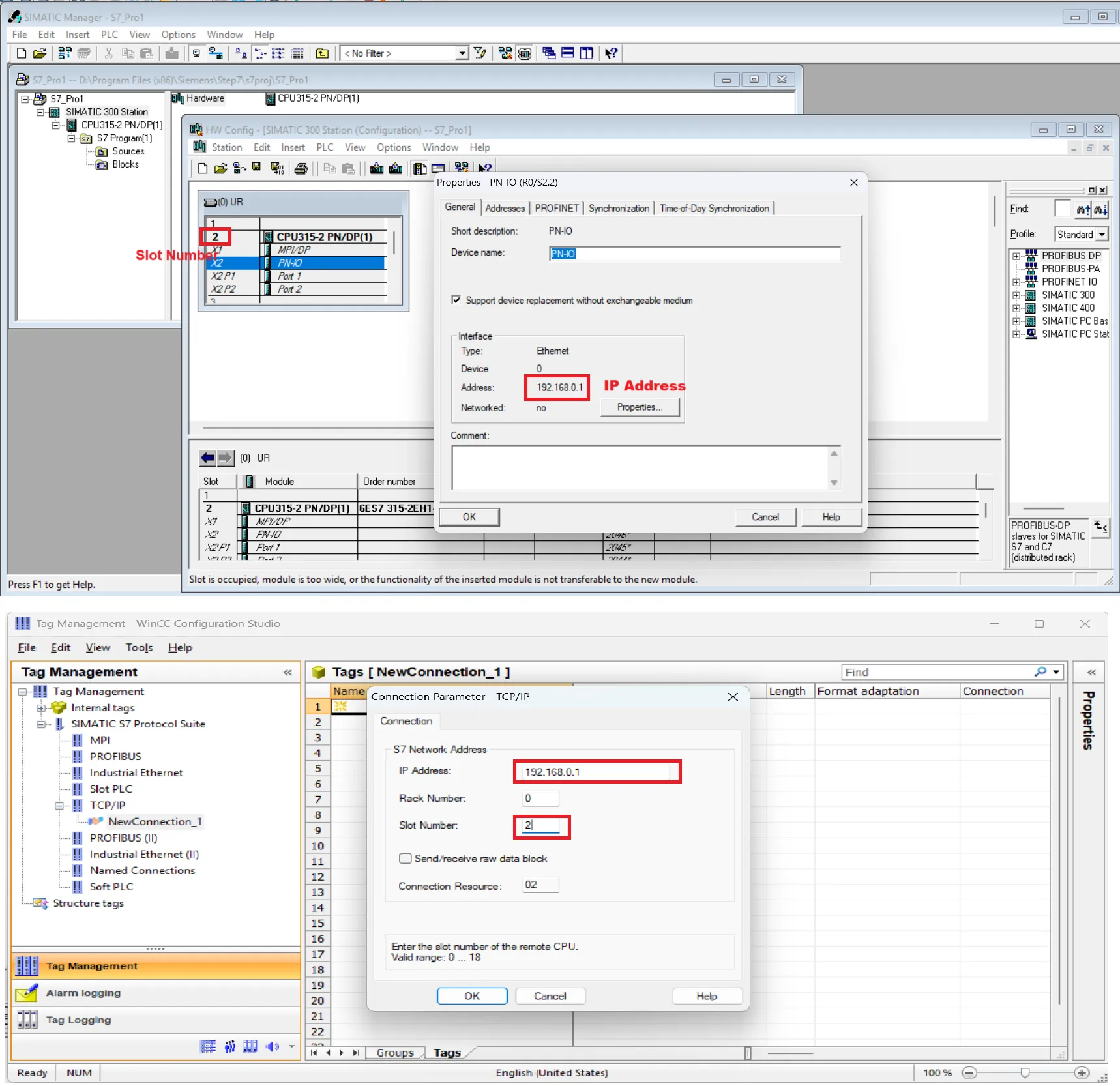Click Online view icon in SIMATIC Manager toolbar
Image resolution: width=1120 pixels, height=1086 pixels.
216,53
